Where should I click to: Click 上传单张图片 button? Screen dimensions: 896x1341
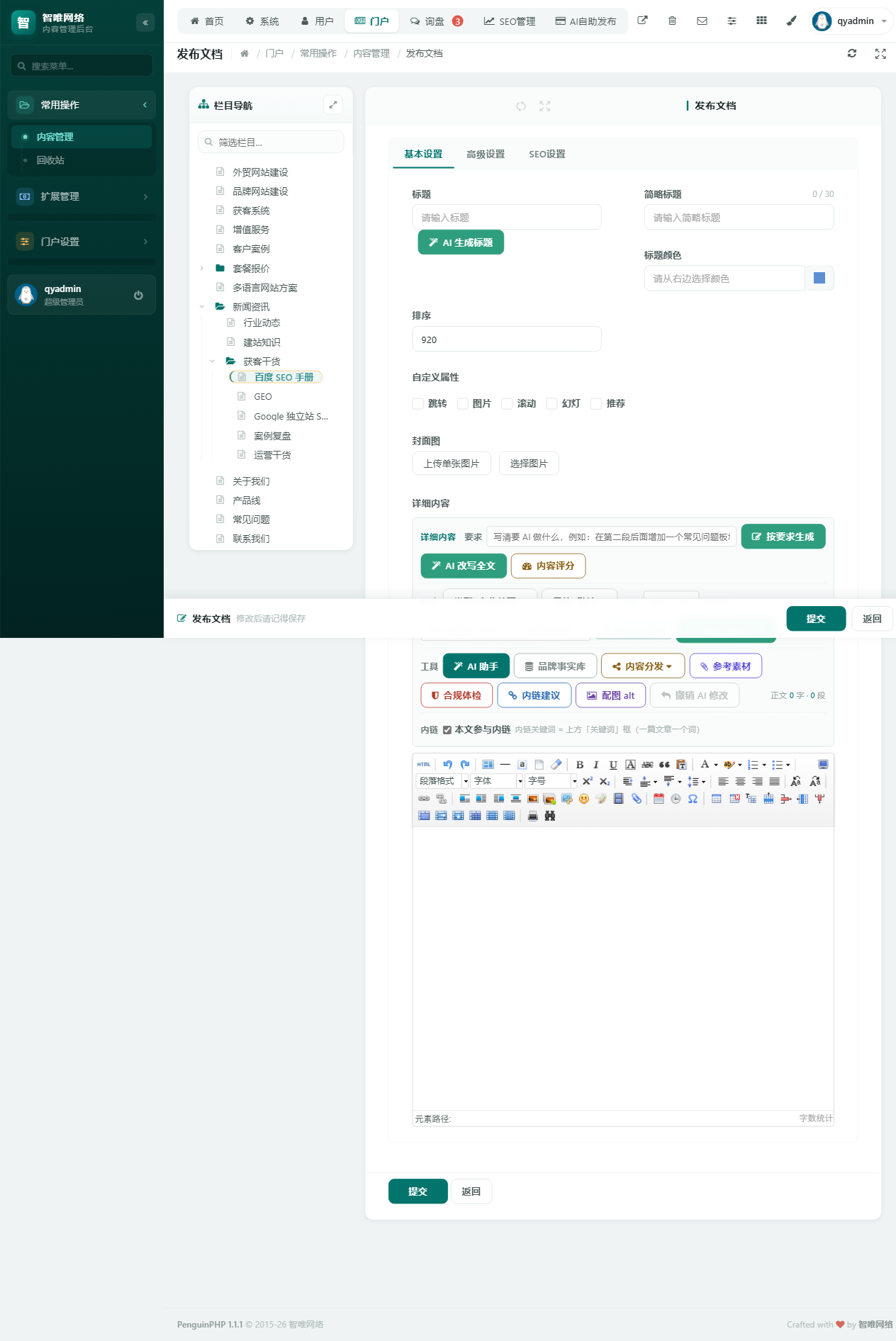(452, 464)
